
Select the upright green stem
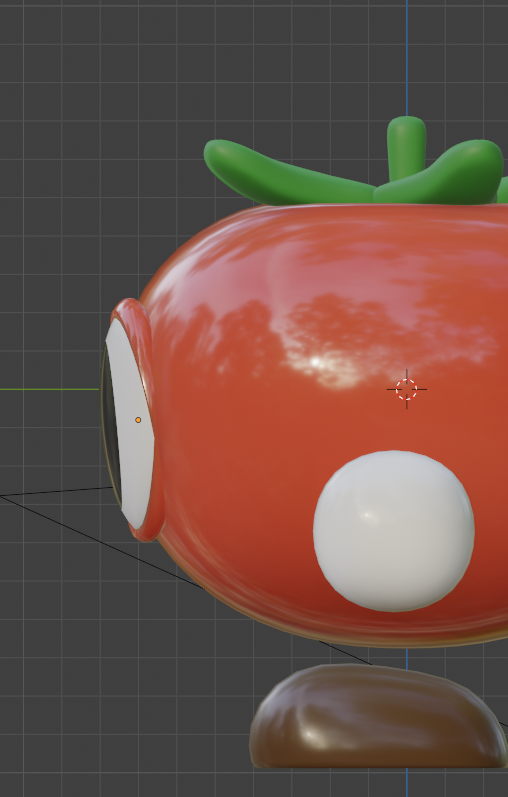tap(406, 147)
